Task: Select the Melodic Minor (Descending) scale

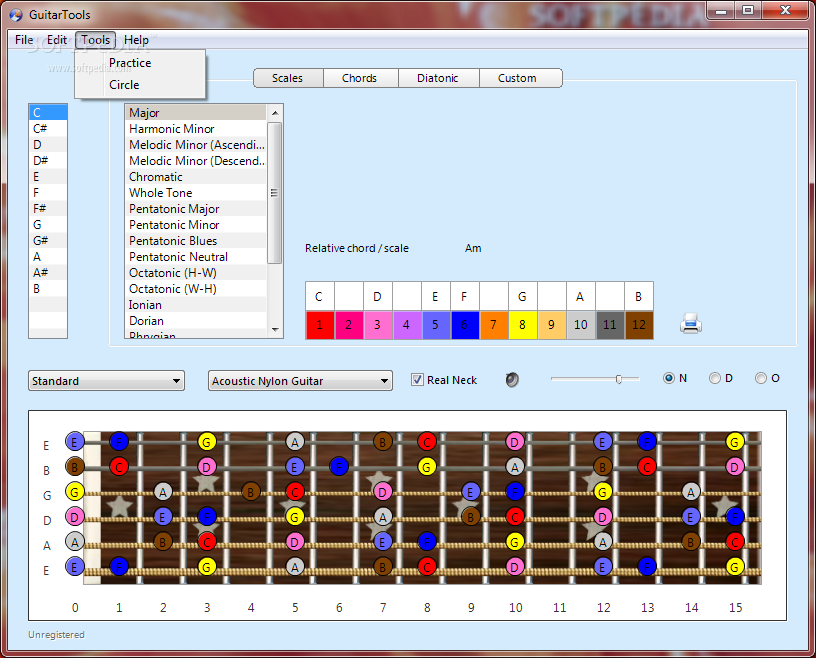Action: coord(196,161)
